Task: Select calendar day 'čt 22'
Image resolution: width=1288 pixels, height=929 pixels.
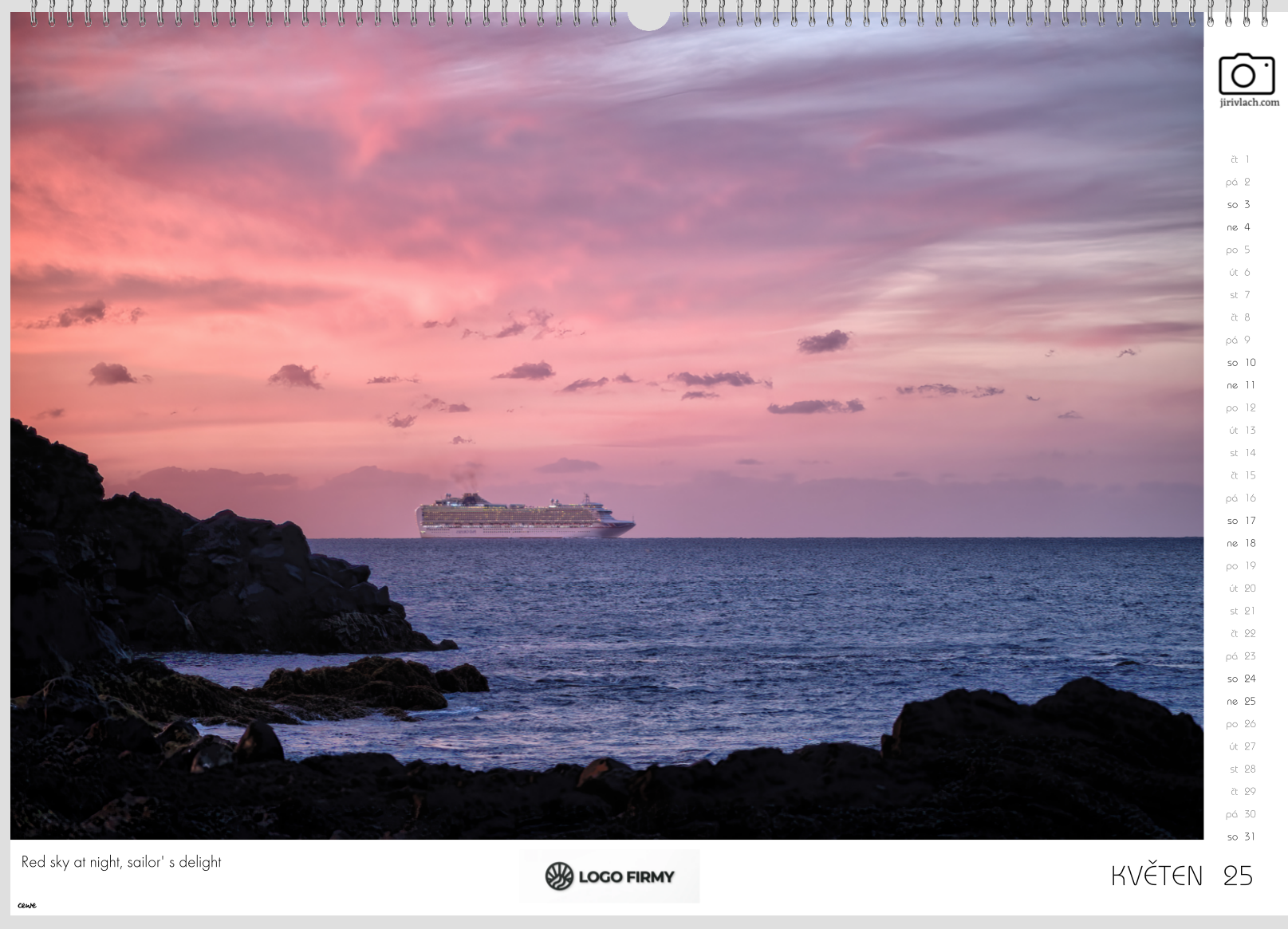Action: coord(1243,634)
